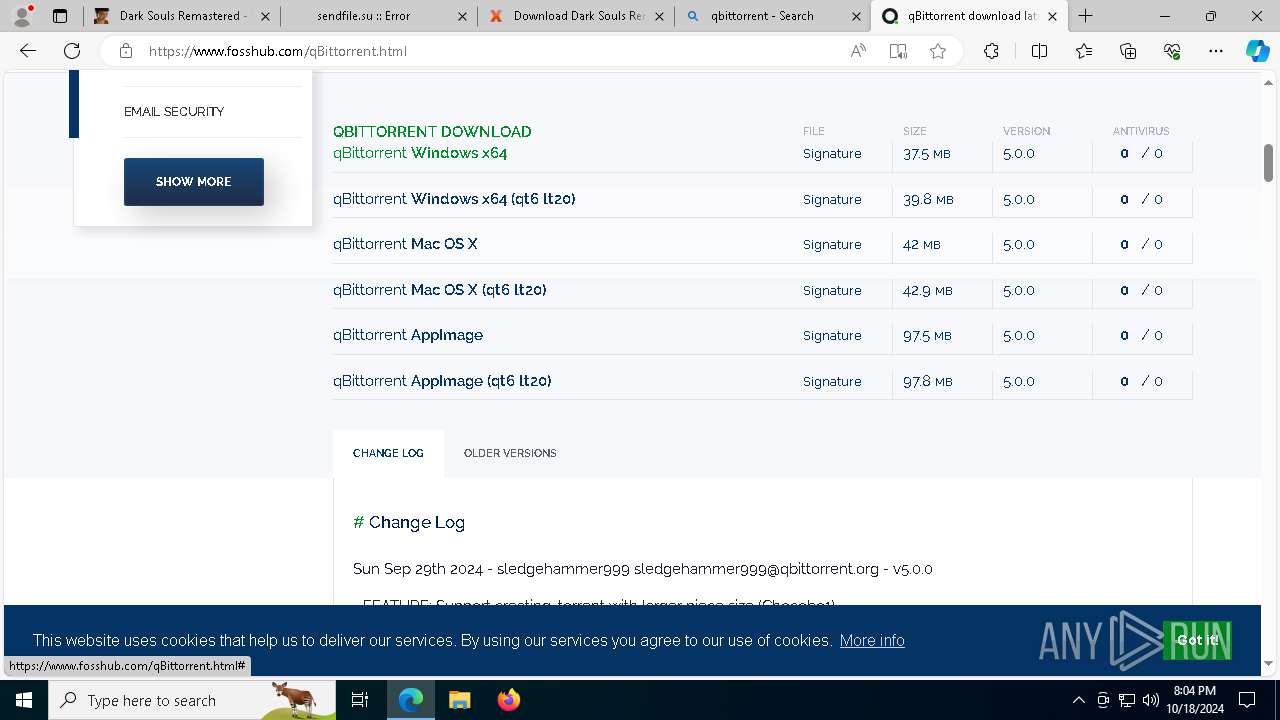1280x720 pixels.
Task: Switch to Dark Souls Remastered tab
Action: click(x=172, y=16)
